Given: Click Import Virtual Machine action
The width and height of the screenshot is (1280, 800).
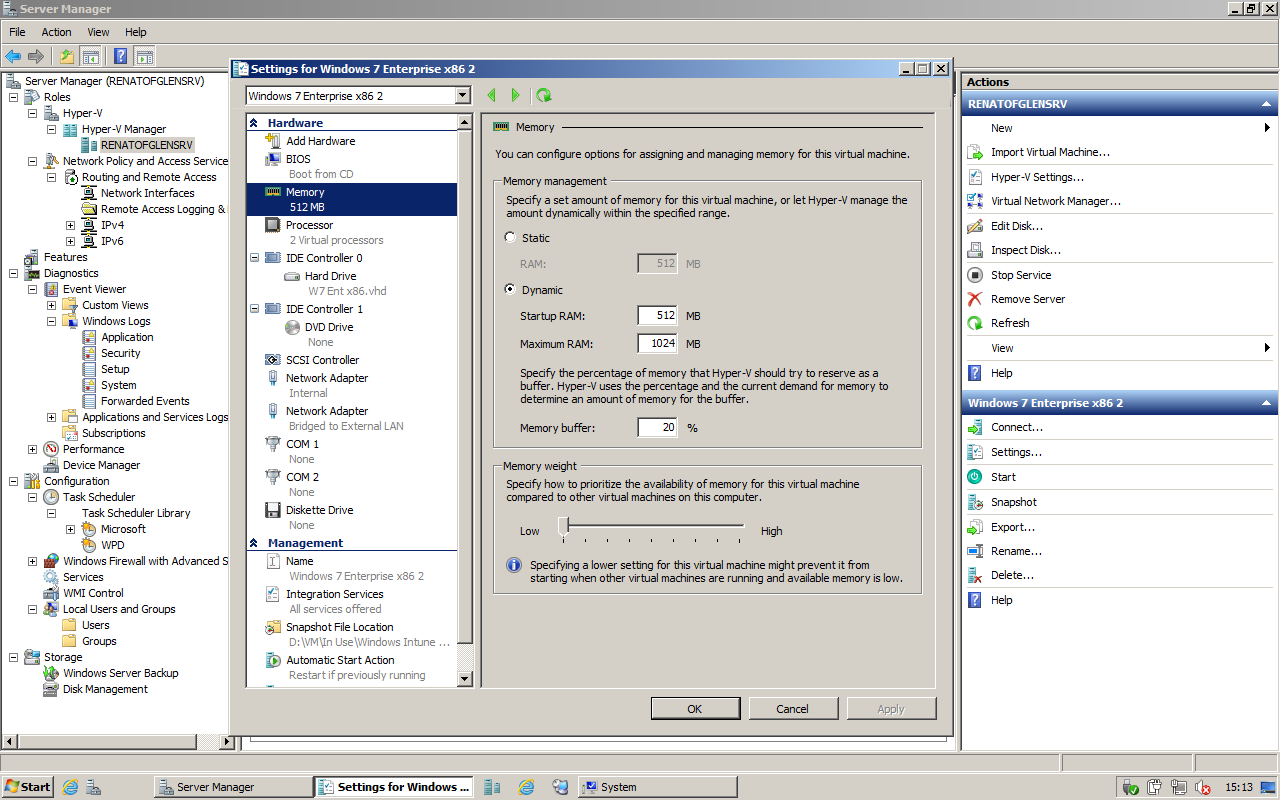Looking at the screenshot, I should 1050,153.
